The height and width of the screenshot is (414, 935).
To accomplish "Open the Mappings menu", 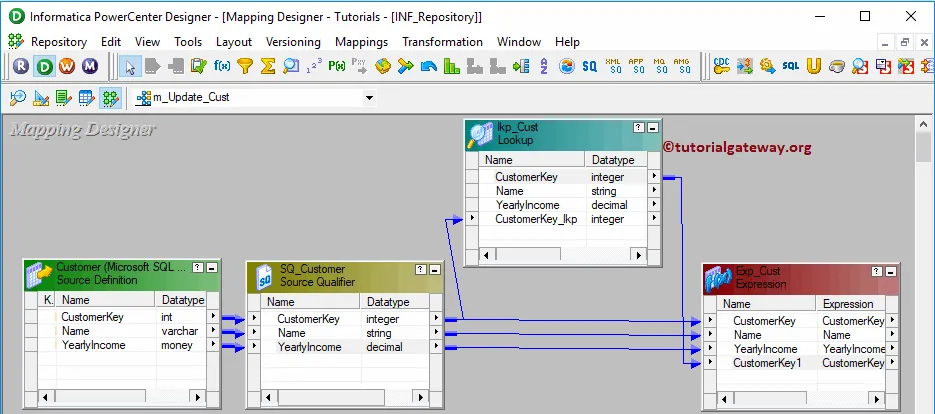I will tap(362, 42).
